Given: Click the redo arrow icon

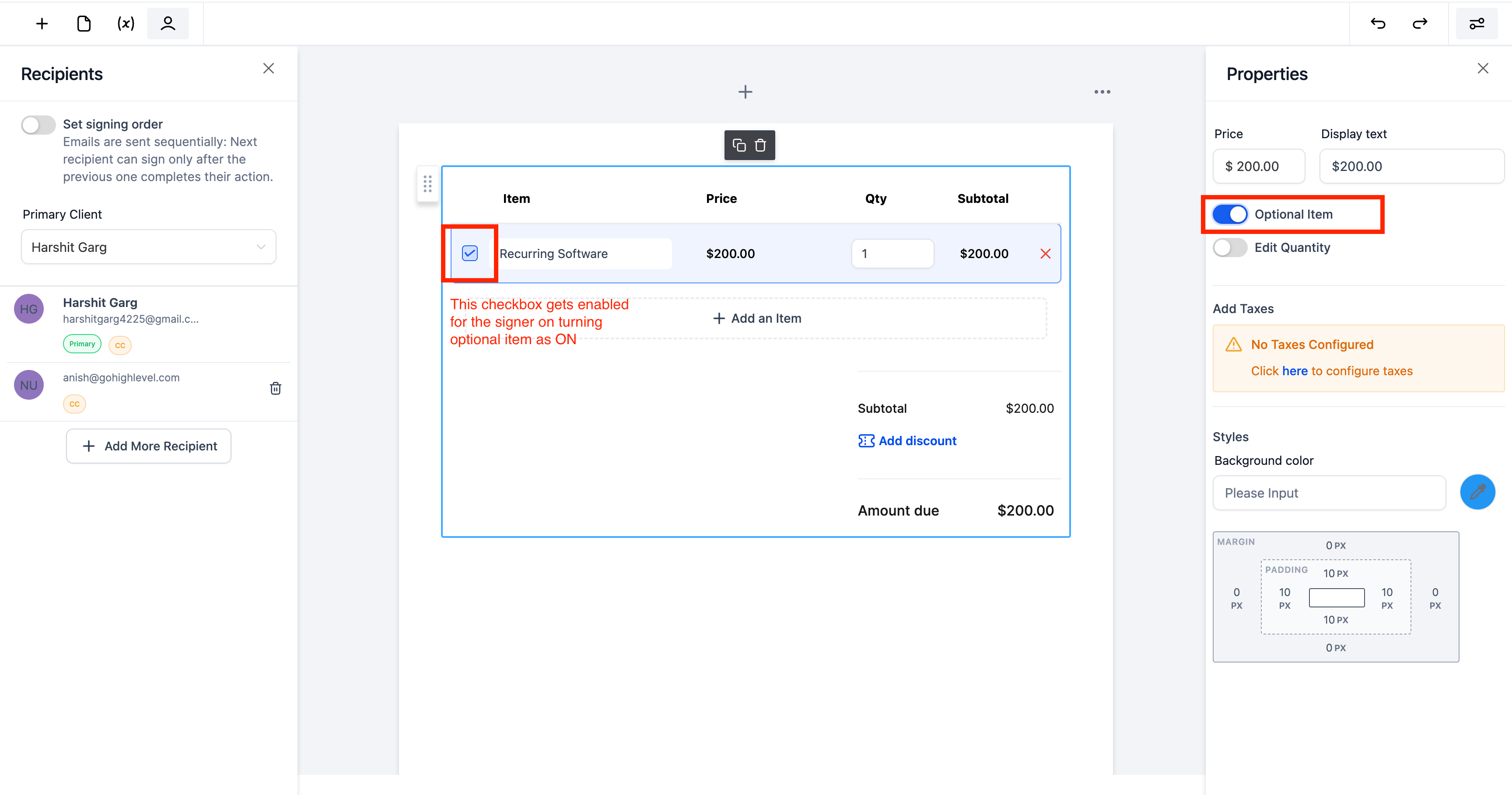Looking at the screenshot, I should 1419,24.
